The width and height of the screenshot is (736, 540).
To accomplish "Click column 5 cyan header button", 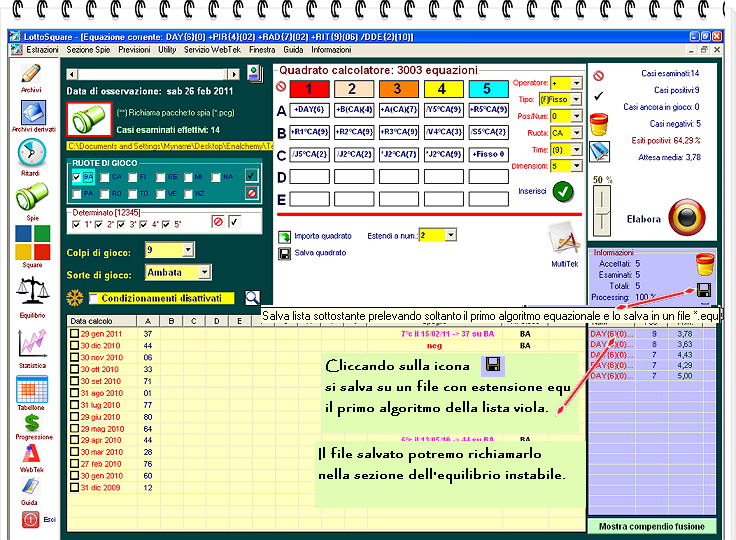I will click(x=489, y=89).
